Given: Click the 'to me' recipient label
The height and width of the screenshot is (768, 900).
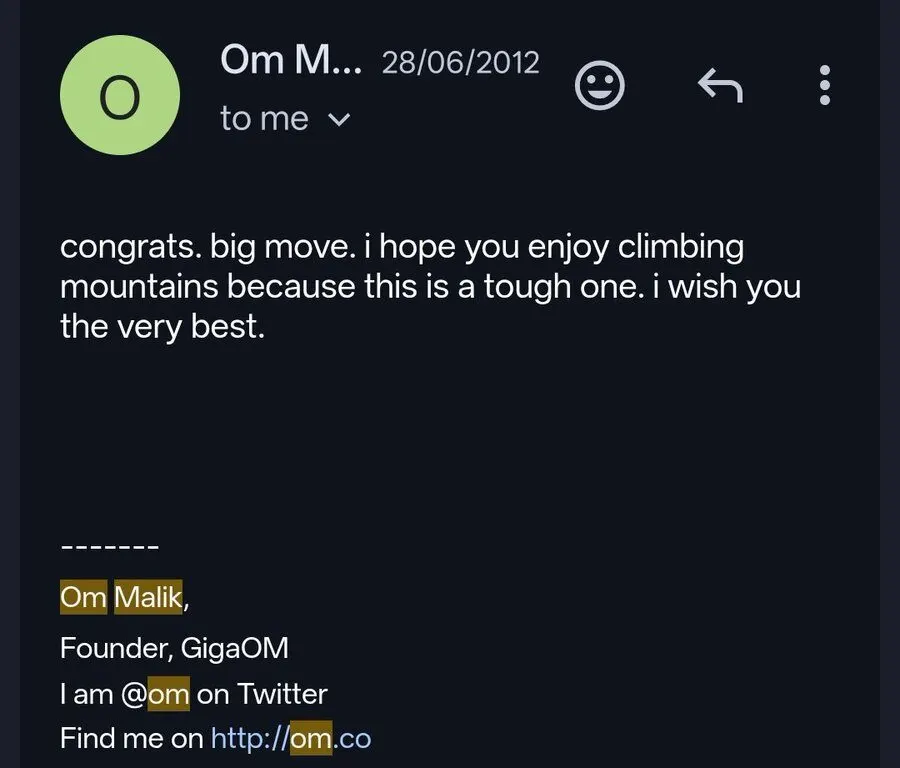Looking at the screenshot, I should [x=265, y=119].
